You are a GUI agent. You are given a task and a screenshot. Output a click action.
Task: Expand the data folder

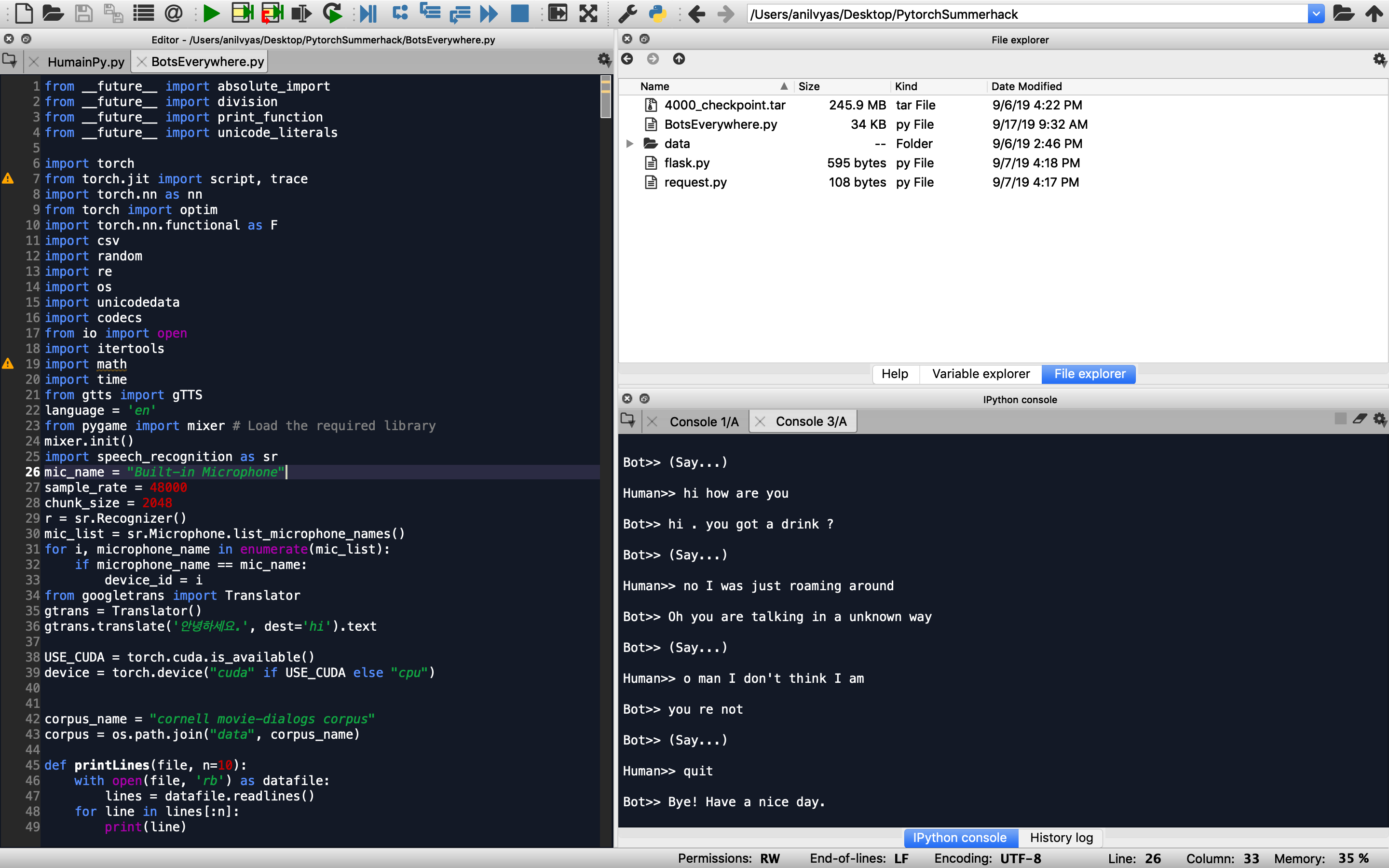[x=630, y=144]
